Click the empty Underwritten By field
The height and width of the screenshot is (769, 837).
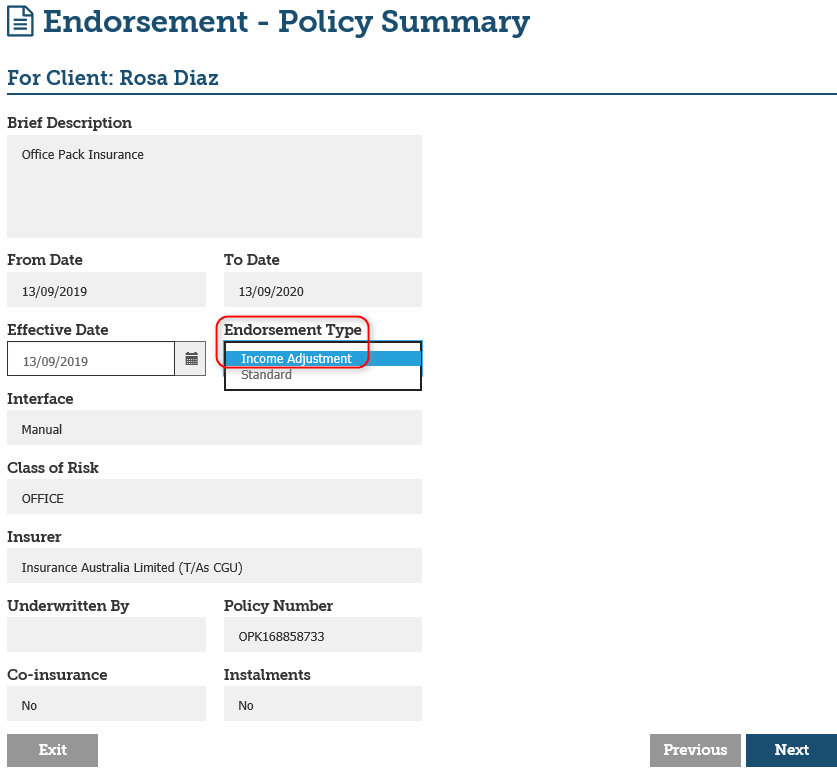(106, 635)
